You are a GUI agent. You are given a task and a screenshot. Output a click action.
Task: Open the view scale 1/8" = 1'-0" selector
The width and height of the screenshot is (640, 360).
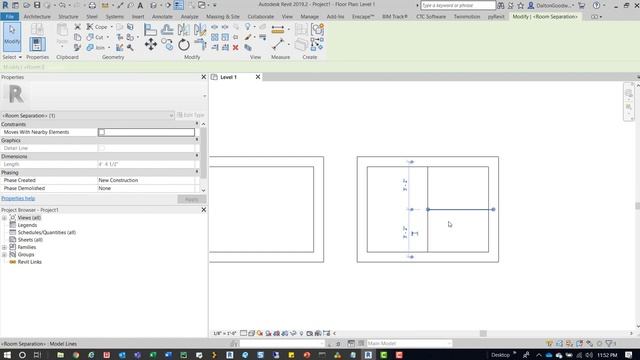pyautogui.click(x=225, y=333)
